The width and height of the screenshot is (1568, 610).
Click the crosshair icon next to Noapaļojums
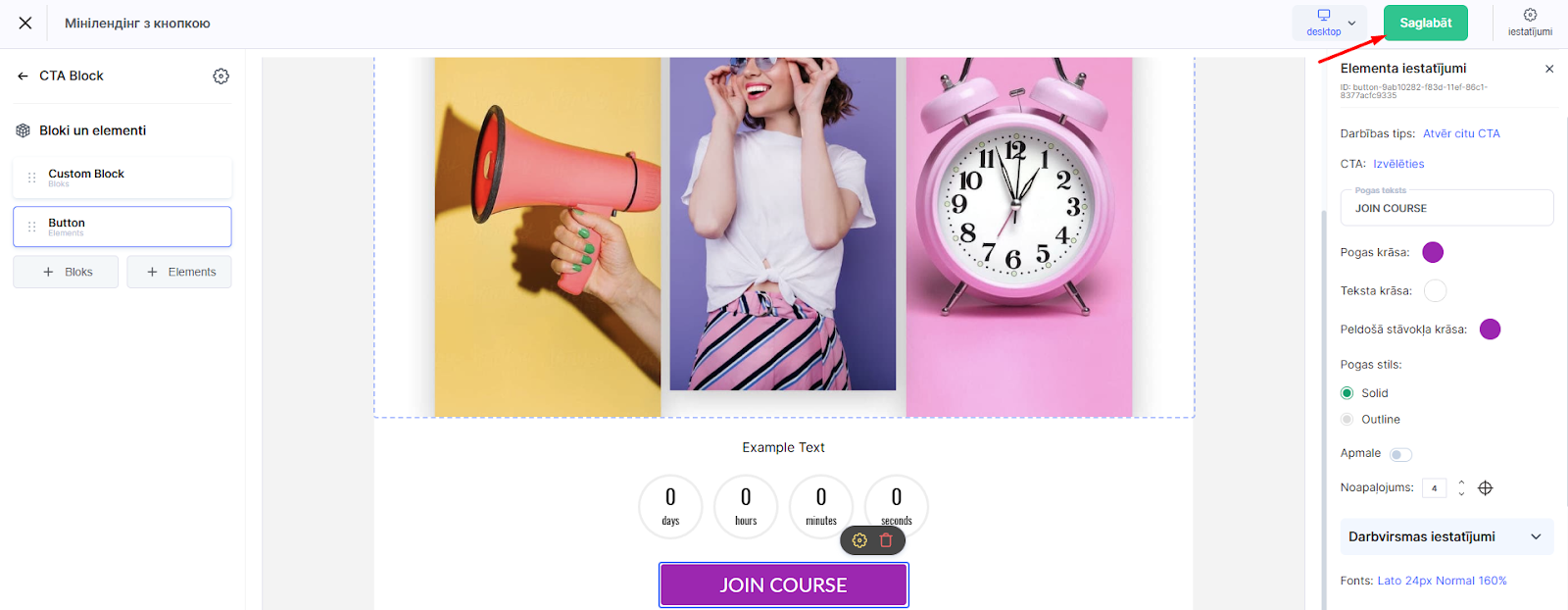[1486, 488]
